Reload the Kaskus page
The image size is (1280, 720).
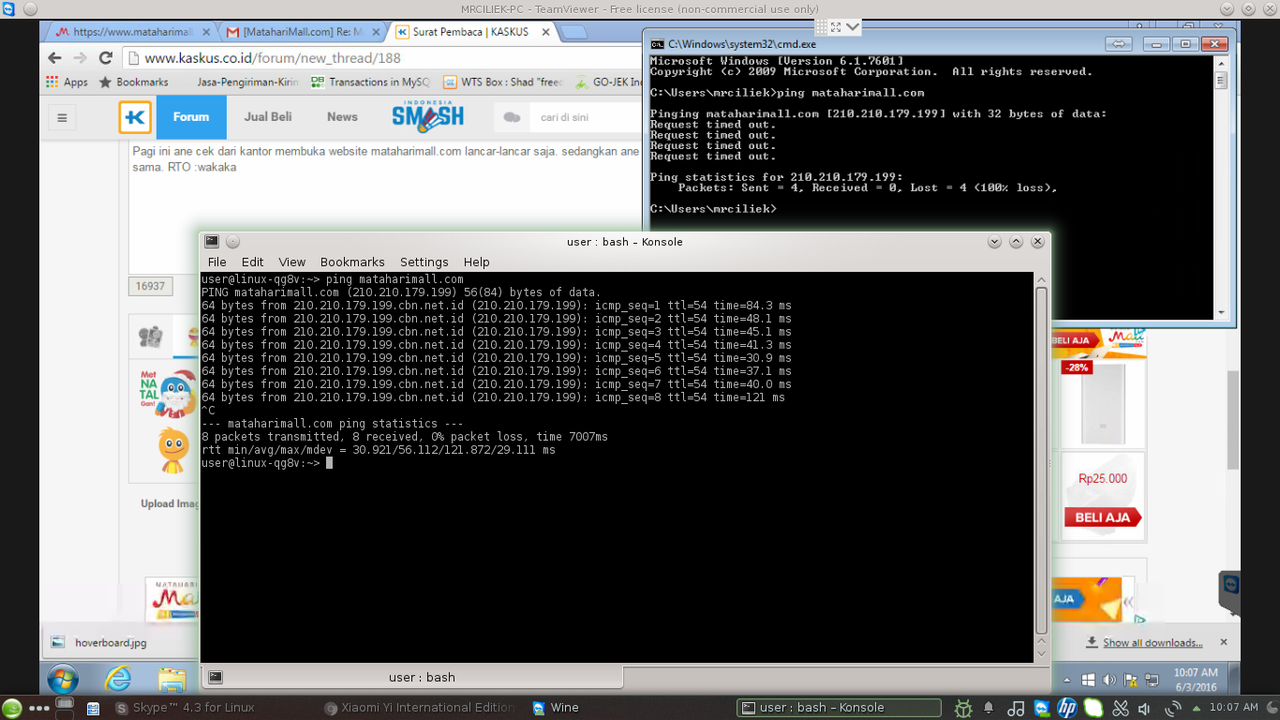coord(105,58)
